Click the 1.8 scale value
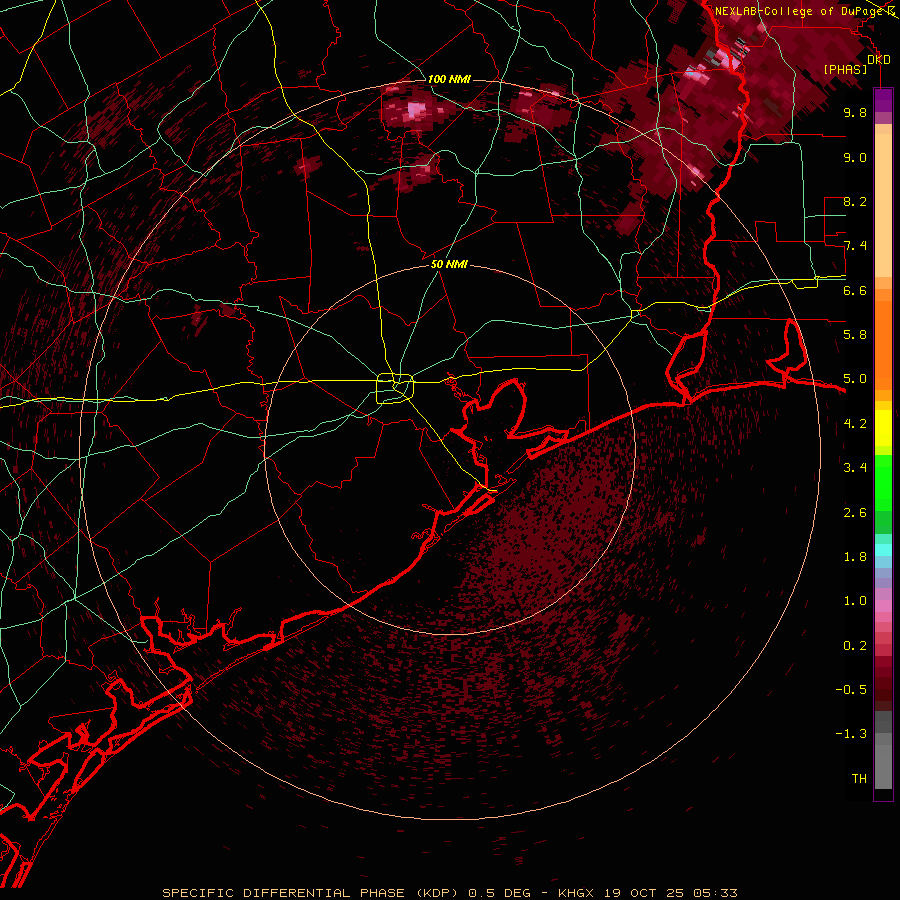900x900 pixels. click(855, 557)
